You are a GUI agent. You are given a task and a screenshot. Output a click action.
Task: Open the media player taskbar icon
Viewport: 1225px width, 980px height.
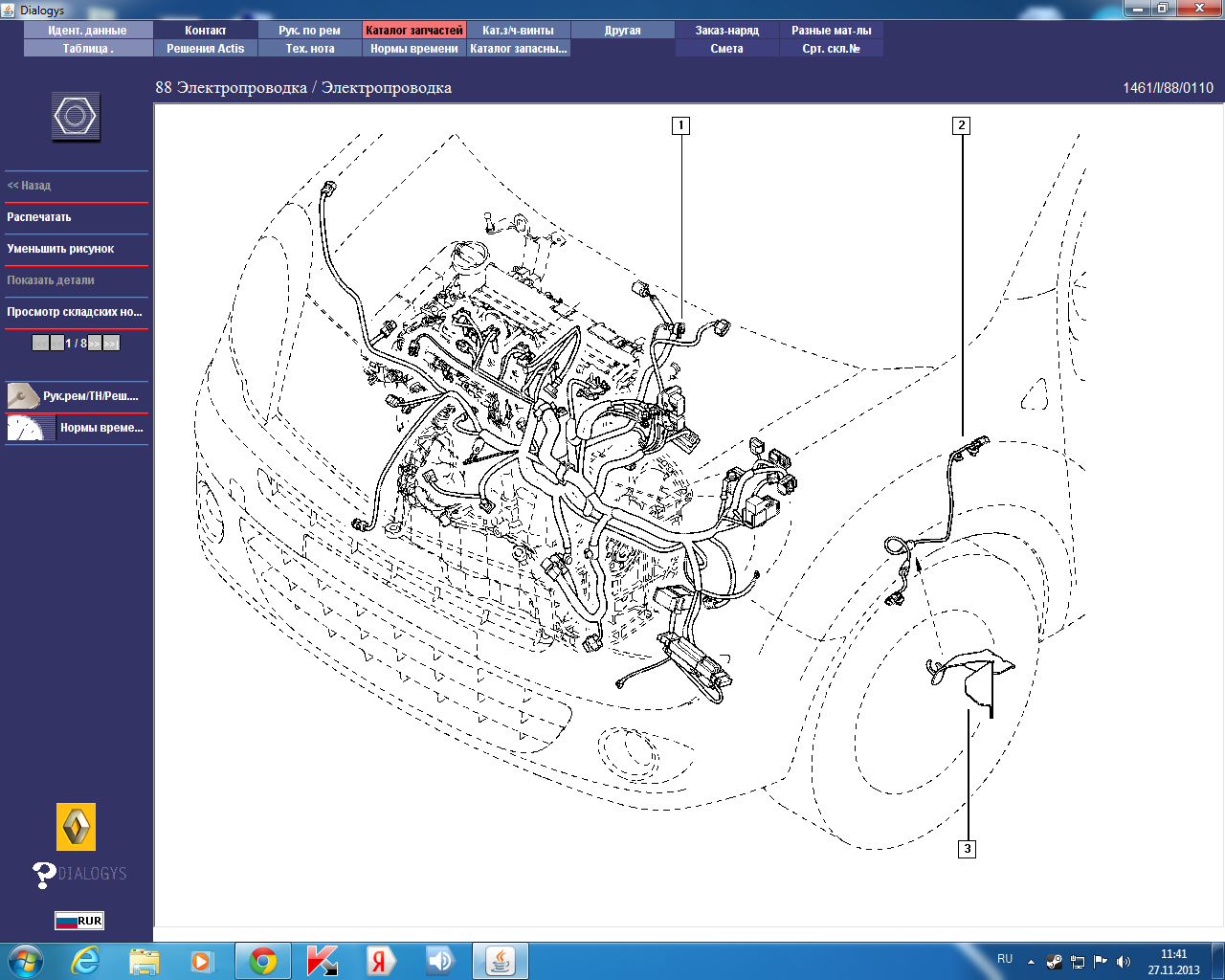pos(202,961)
